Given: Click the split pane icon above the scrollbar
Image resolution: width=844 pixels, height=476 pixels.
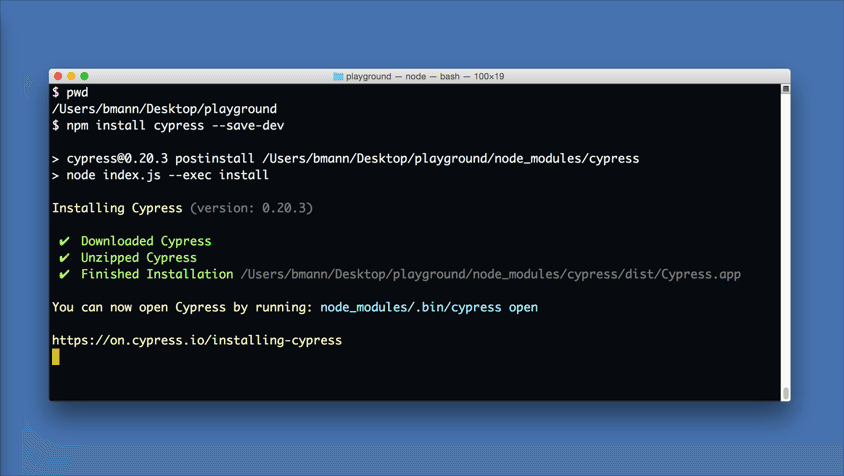Looking at the screenshot, I should pyautogui.click(x=785, y=88).
